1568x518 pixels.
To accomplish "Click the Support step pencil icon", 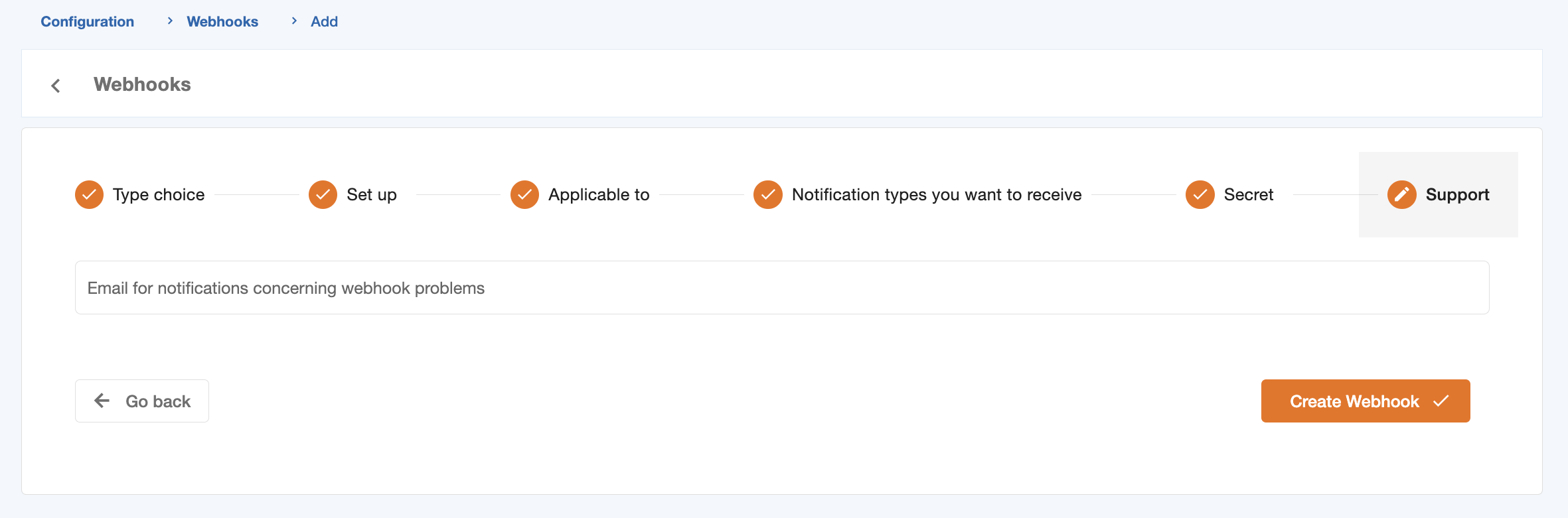I will [1401, 194].
